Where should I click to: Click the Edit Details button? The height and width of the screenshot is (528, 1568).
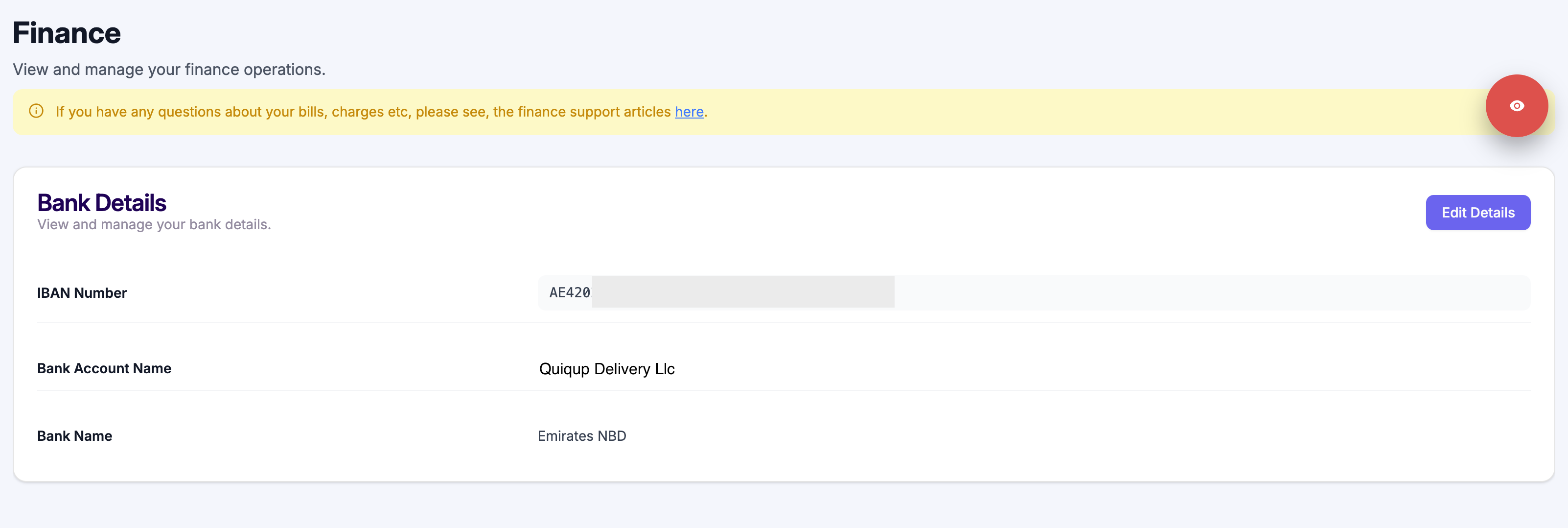click(1477, 213)
